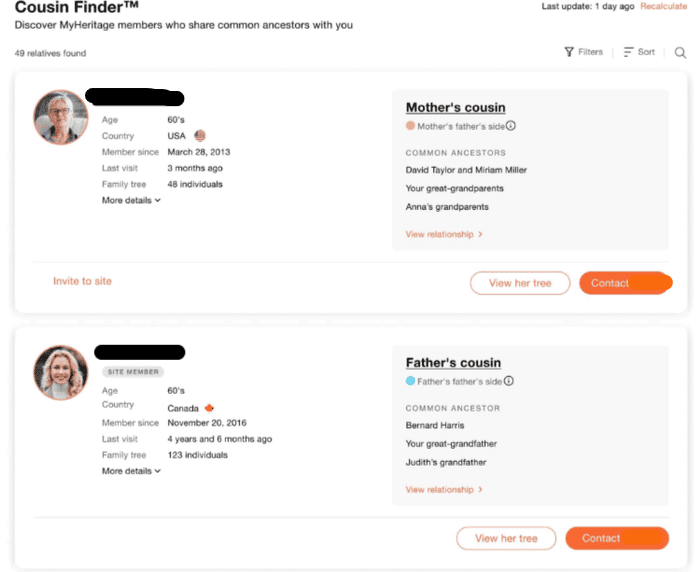Click Invite to site link

(x=82, y=281)
